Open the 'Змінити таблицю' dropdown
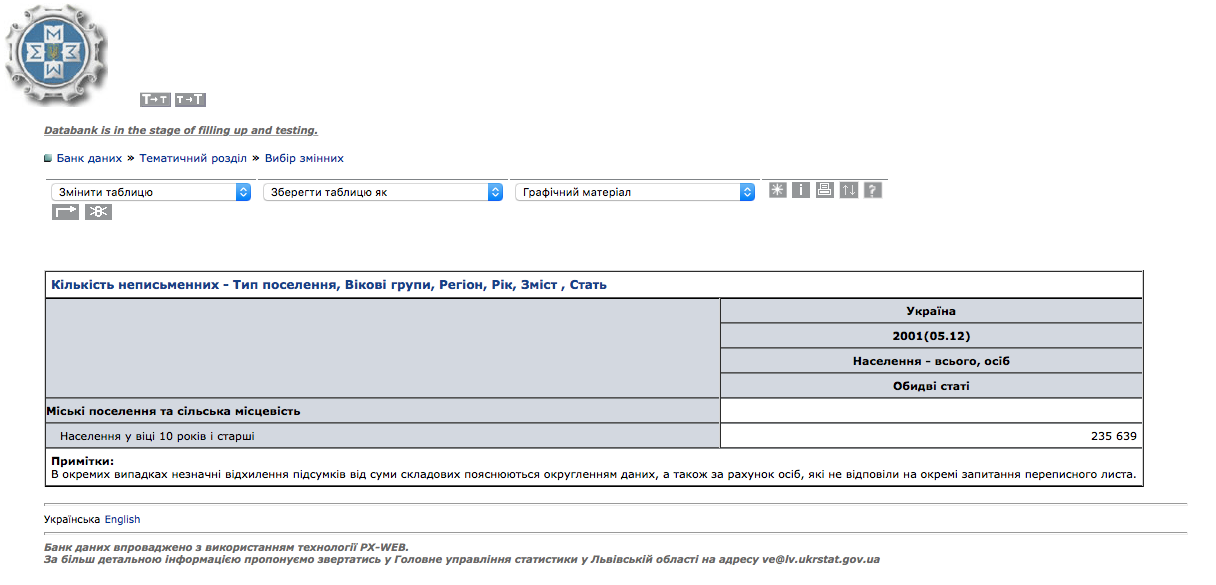The width and height of the screenshot is (1216, 585). (x=150, y=192)
